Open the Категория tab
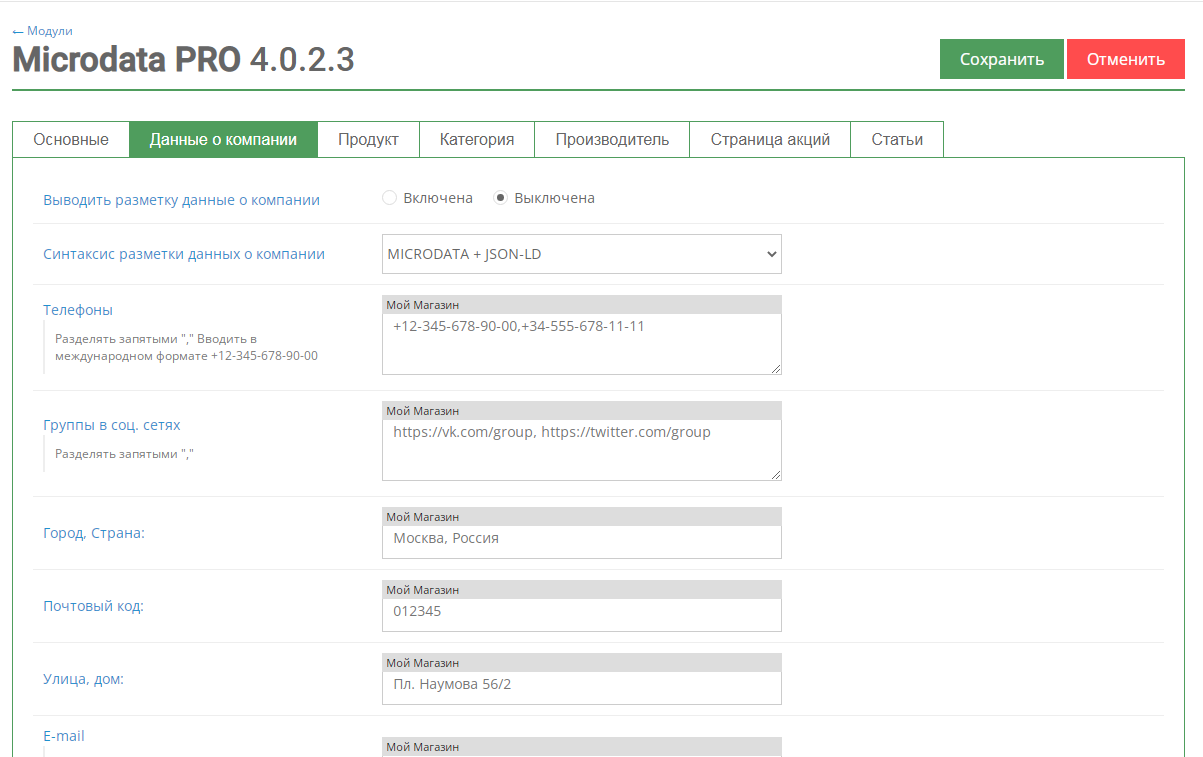1203x757 pixels. [477, 140]
